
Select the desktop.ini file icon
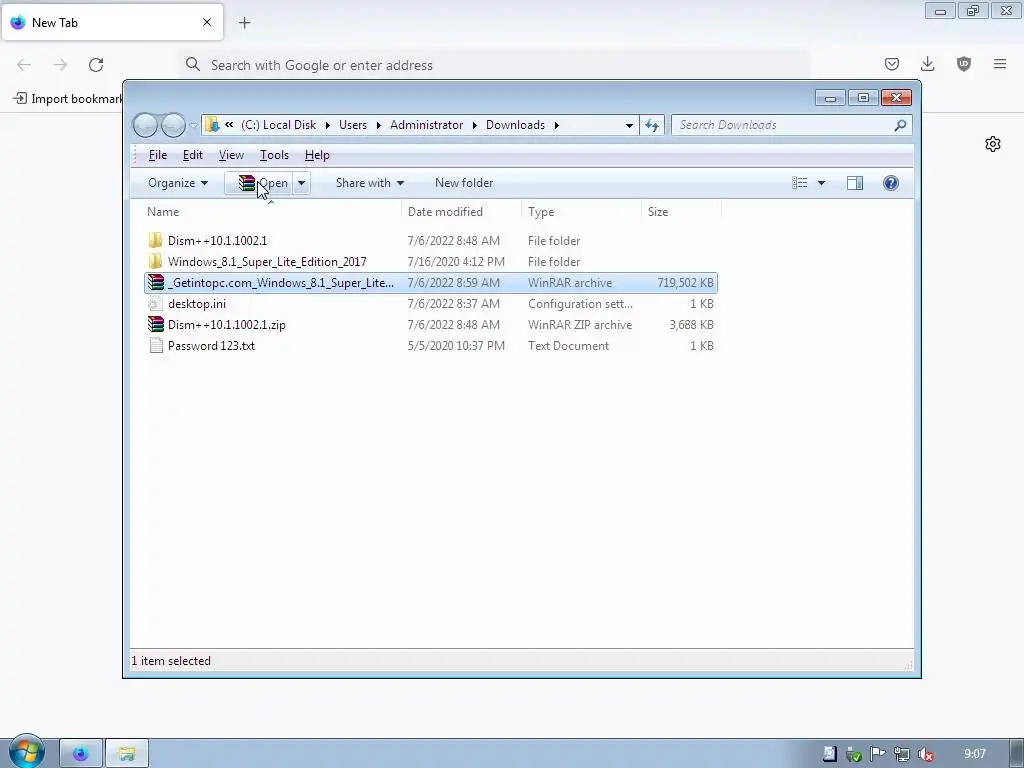(155, 304)
